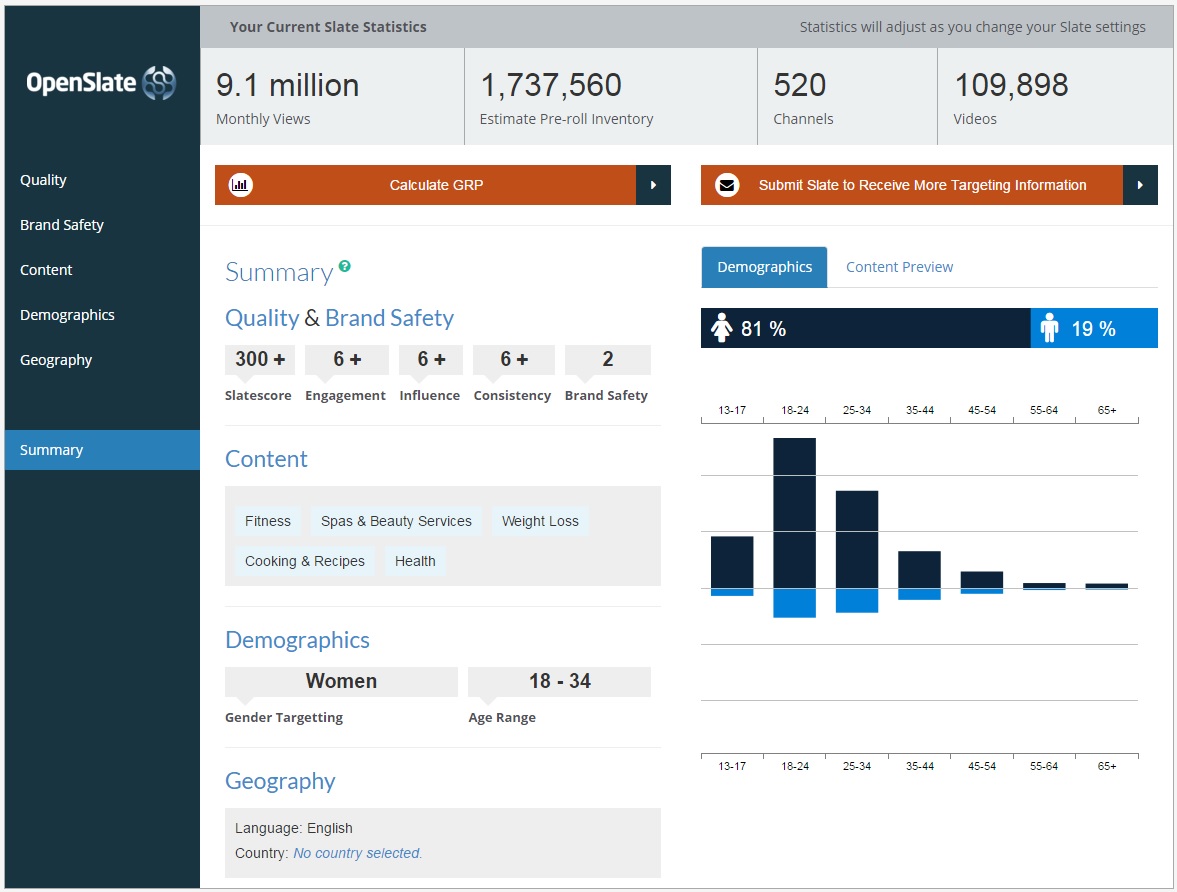The image size is (1177, 892).
Task: Click the 18-24 age group chart bar
Action: (794, 527)
